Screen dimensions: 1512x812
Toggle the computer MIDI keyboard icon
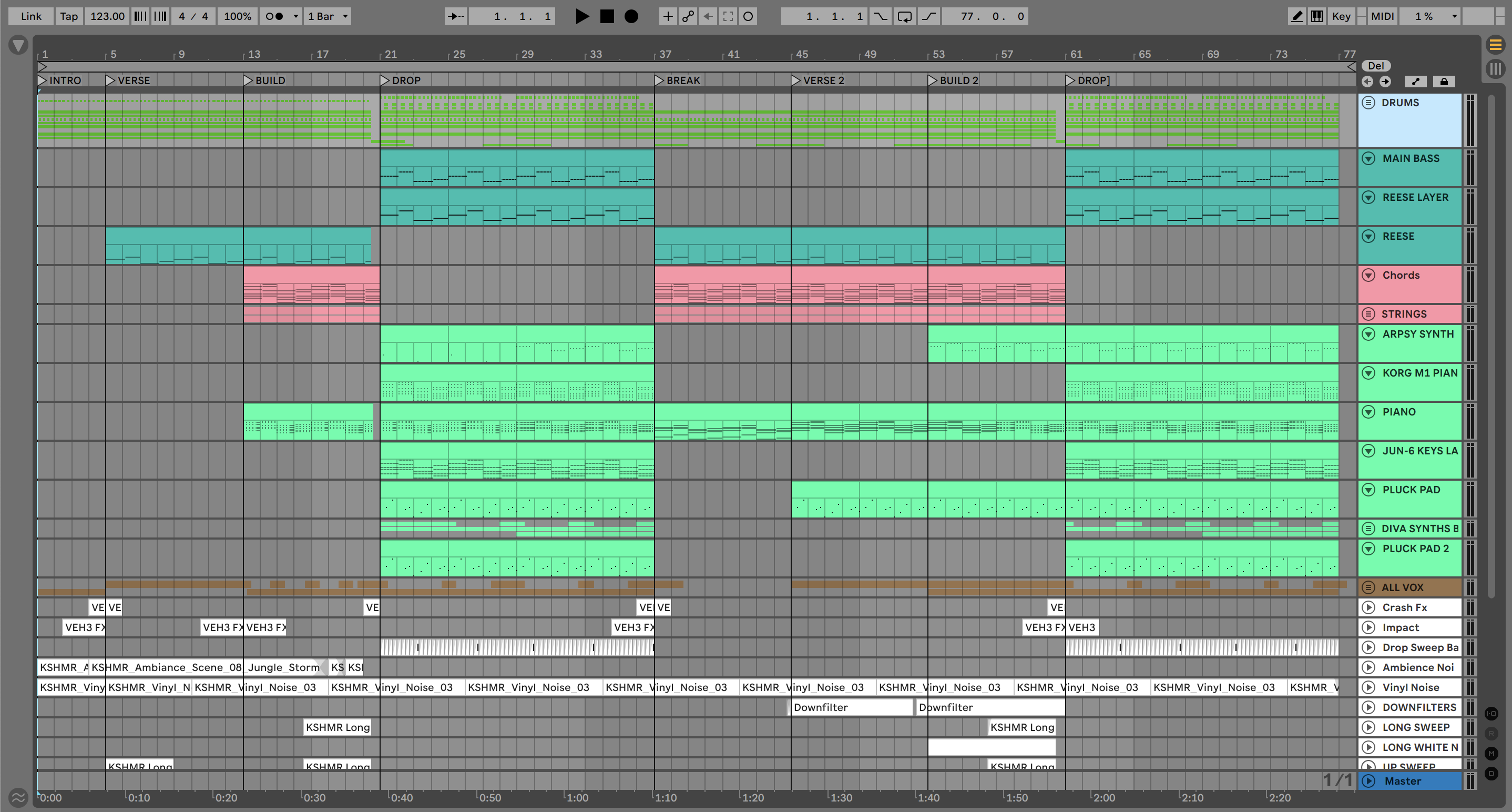pyautogui.click(x=1317, y=16)
